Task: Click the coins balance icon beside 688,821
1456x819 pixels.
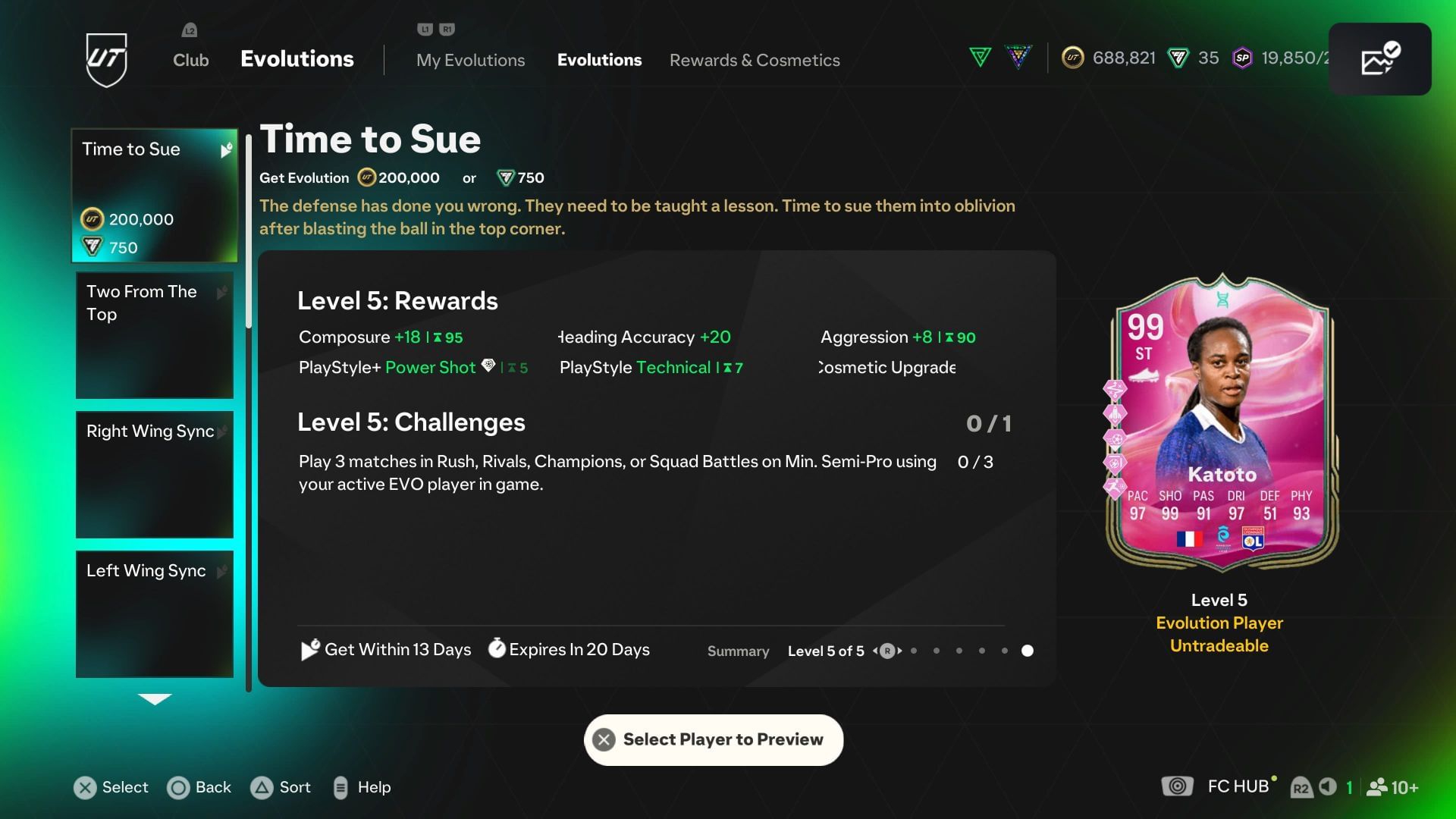Action: pos(1072,58)
